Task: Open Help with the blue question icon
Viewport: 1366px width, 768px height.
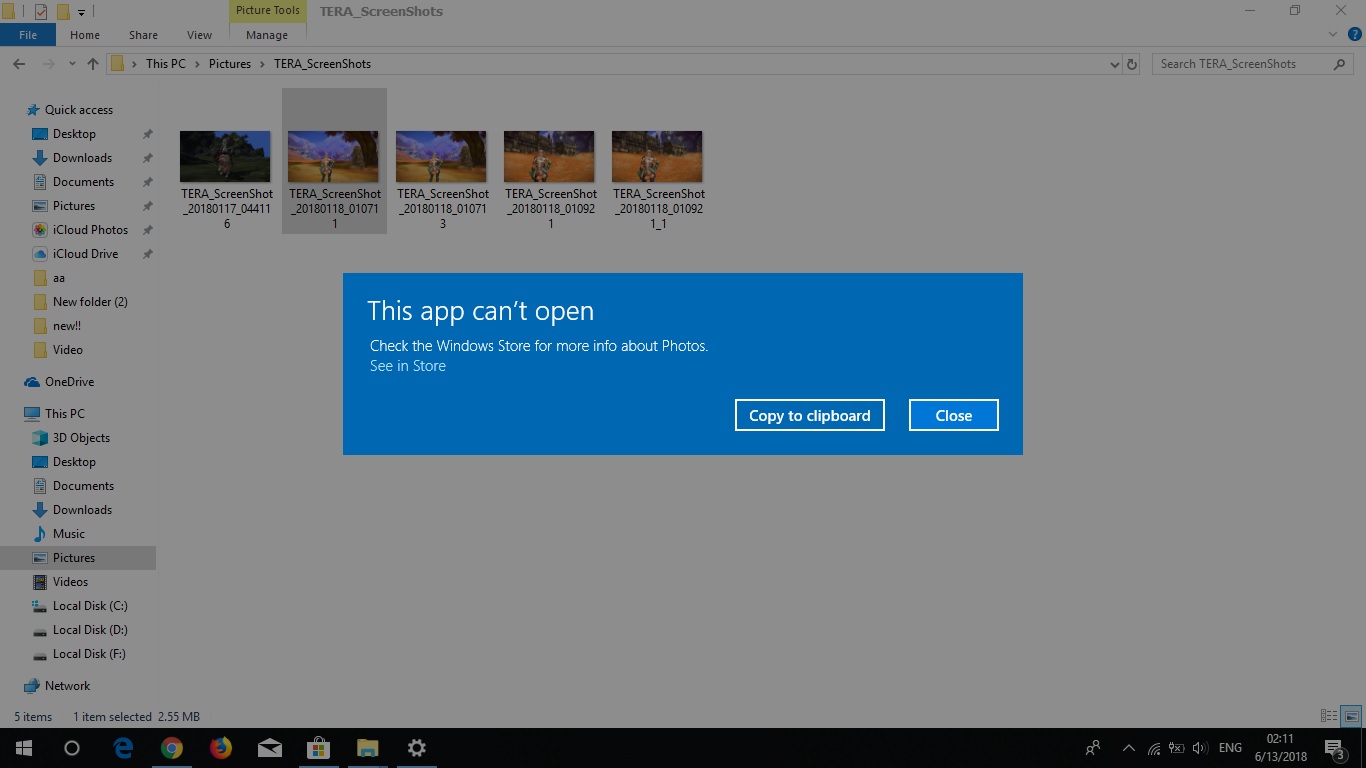Action: click(x=1355, y=35)
